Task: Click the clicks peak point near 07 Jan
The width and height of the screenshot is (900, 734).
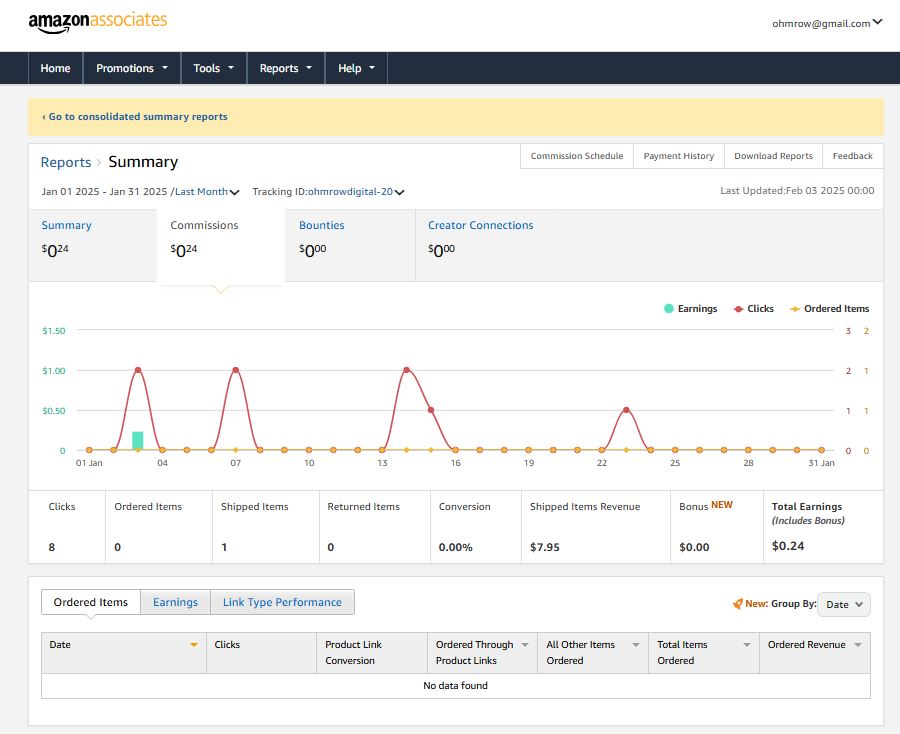Action: coord(235,370)
